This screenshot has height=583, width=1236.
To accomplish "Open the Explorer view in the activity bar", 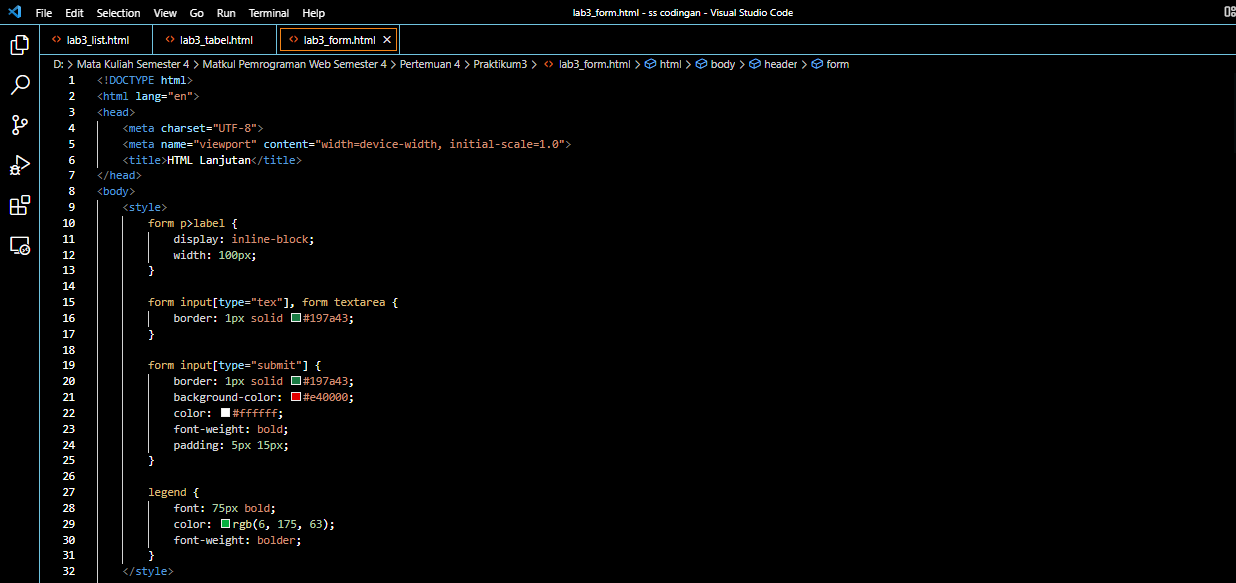I will tap(19, 45).
